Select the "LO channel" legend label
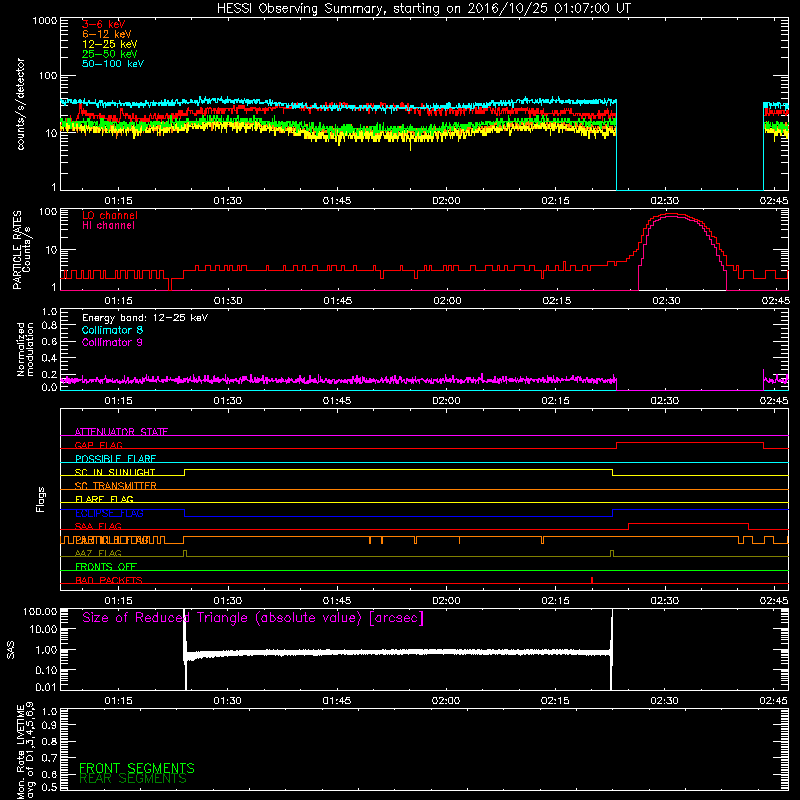Screen dimensions: 800x800 (x=110, y=215)
